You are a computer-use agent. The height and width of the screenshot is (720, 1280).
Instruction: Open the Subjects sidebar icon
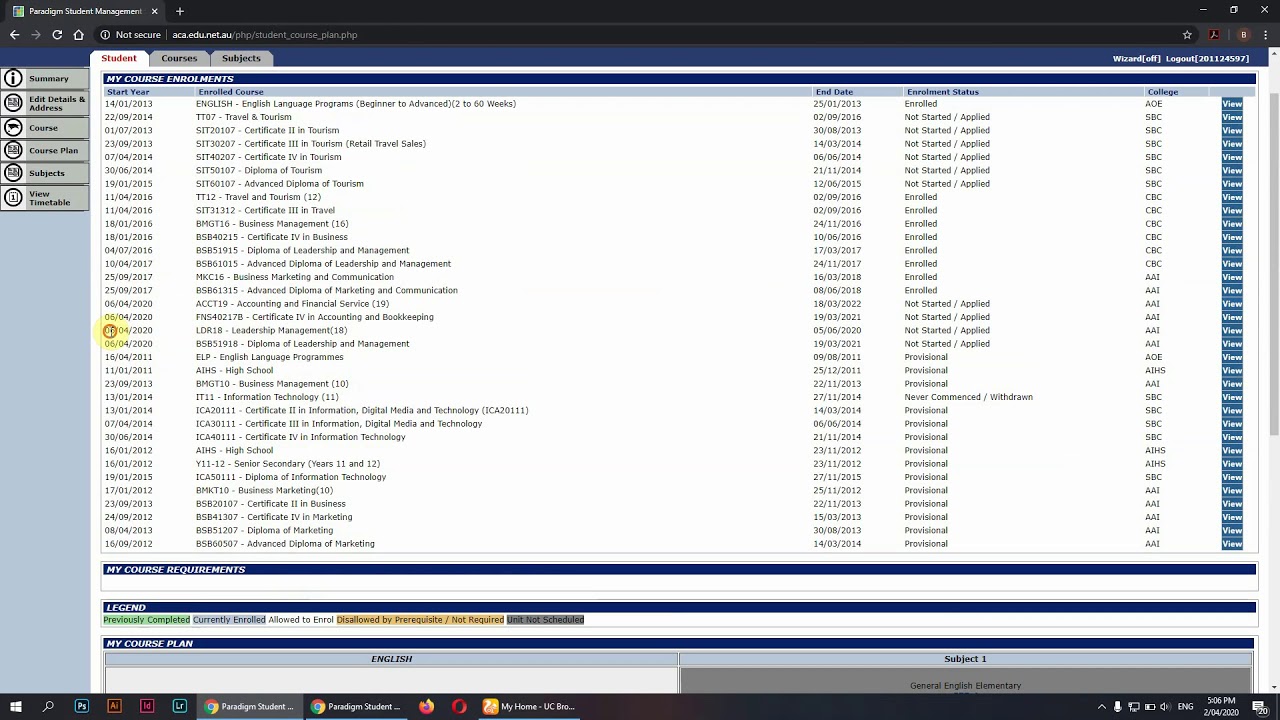[14, 173]
